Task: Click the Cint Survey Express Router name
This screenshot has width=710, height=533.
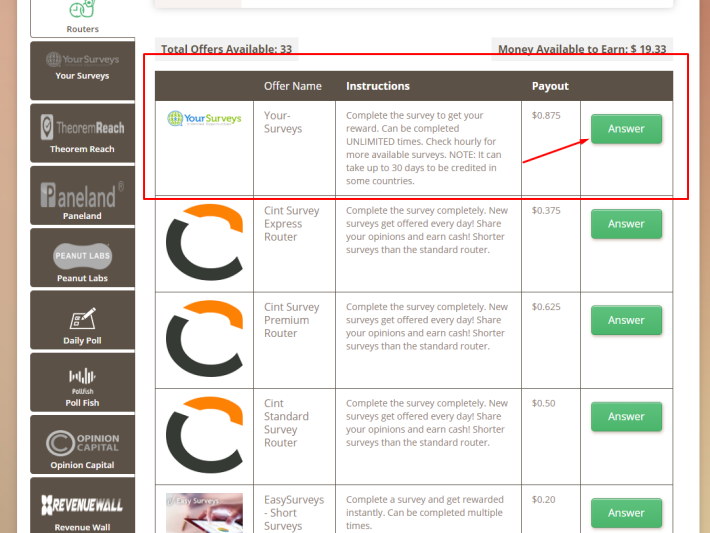Action: click(x=292, y=224)
